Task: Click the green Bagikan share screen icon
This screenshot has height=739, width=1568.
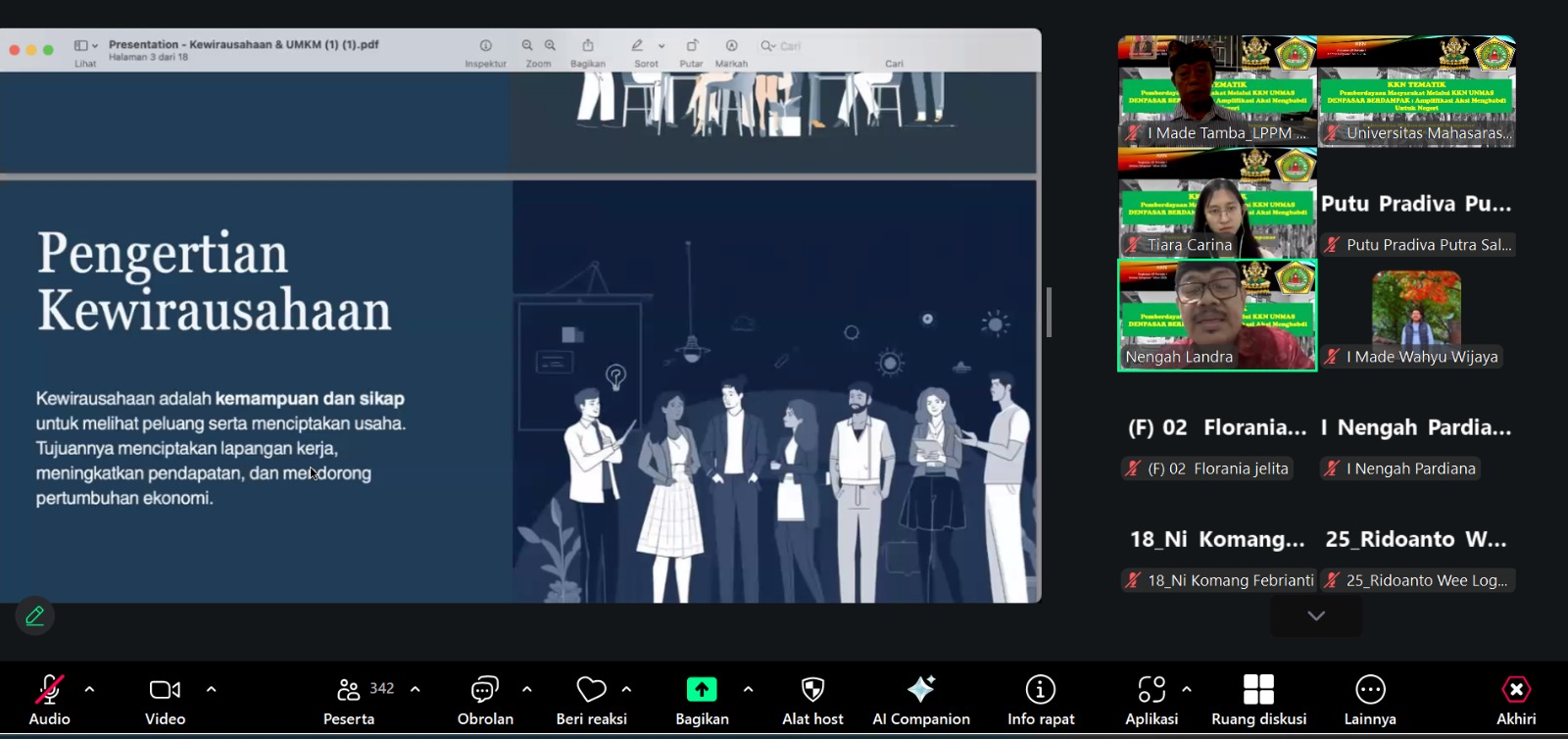Action: coord(702,690)
